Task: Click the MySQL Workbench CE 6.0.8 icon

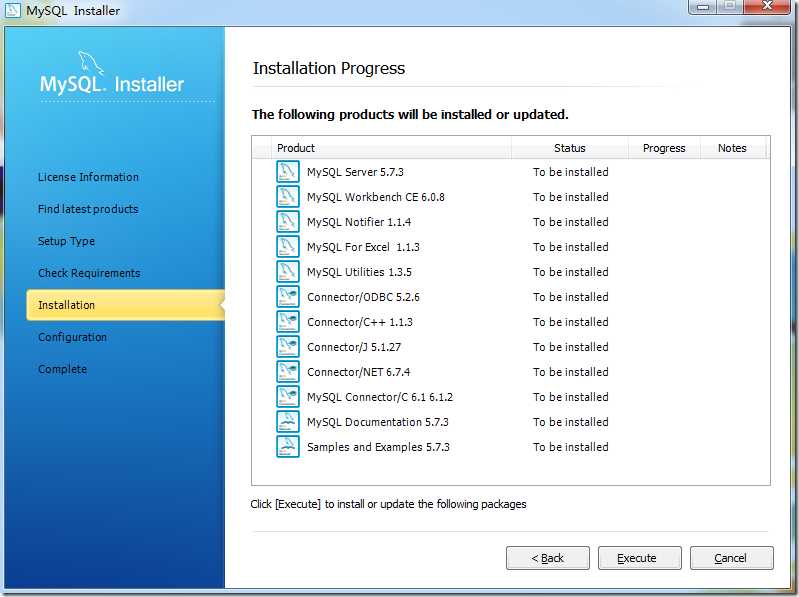Action: 287,197
